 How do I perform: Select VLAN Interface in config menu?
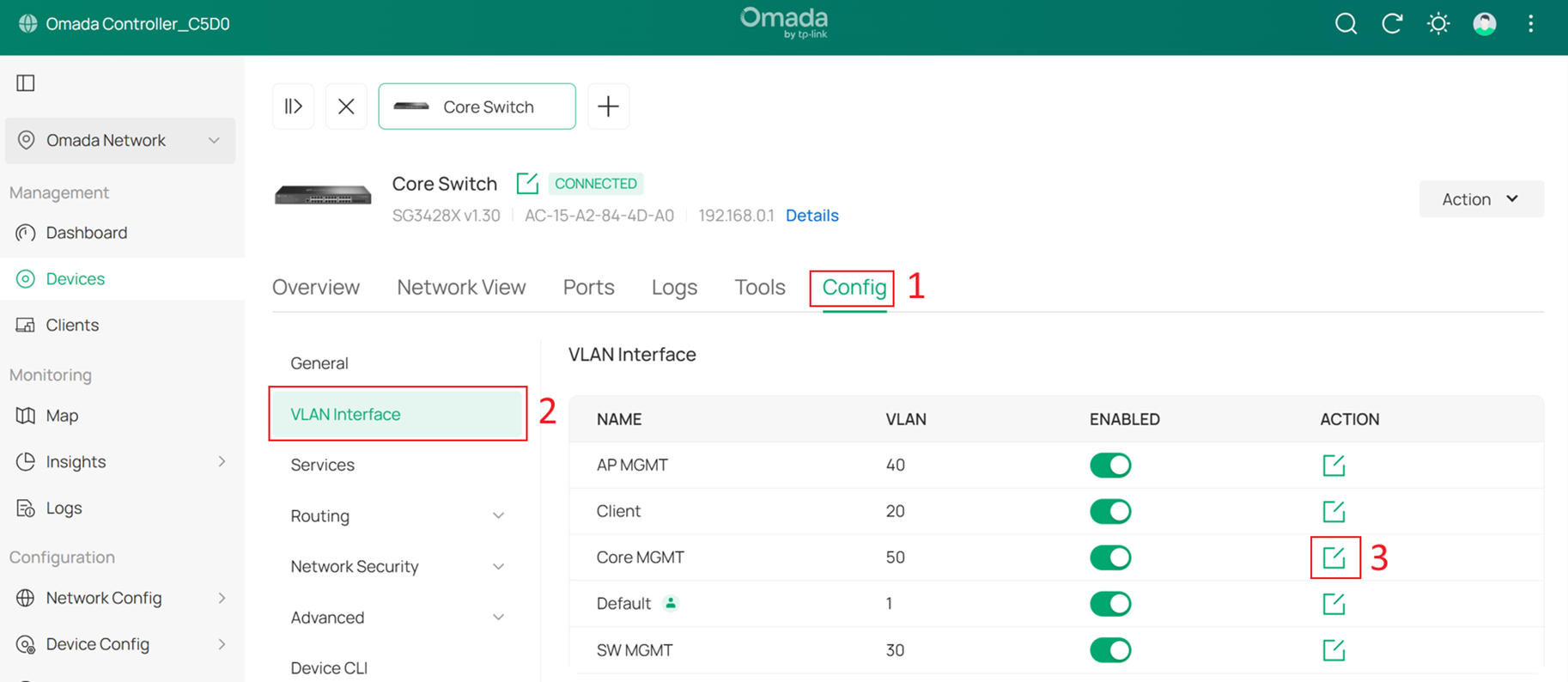(398, 414)
